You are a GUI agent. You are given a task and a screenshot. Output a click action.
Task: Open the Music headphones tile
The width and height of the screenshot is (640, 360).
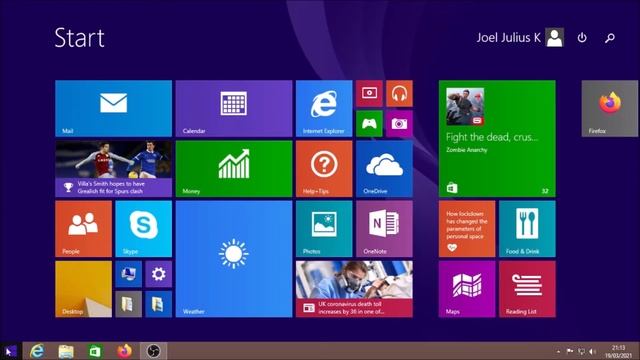(x=399, y=93)
